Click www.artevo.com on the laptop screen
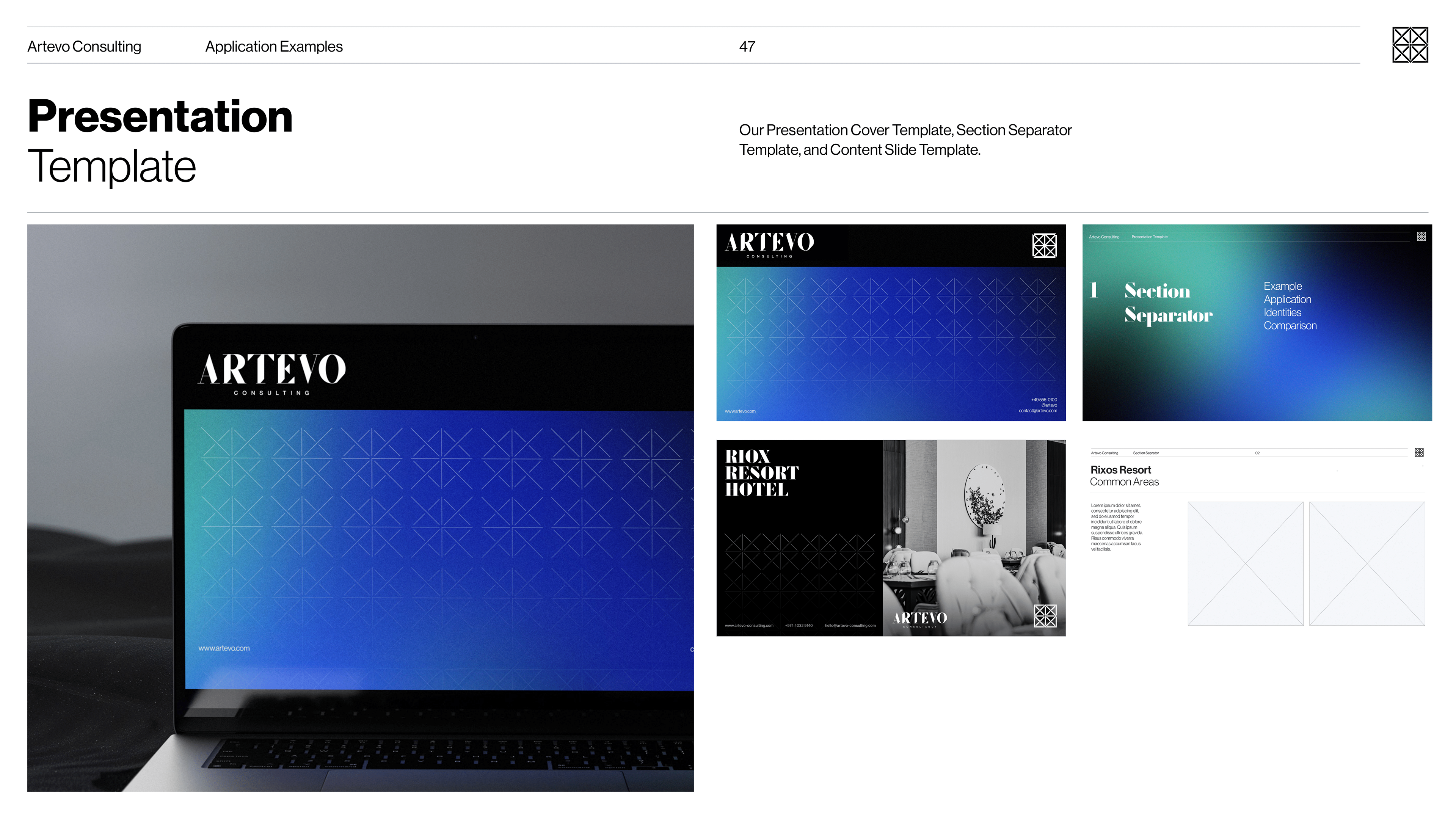Screen dimensions: 1456x819 pyautogui.click(x=224, y=648)
